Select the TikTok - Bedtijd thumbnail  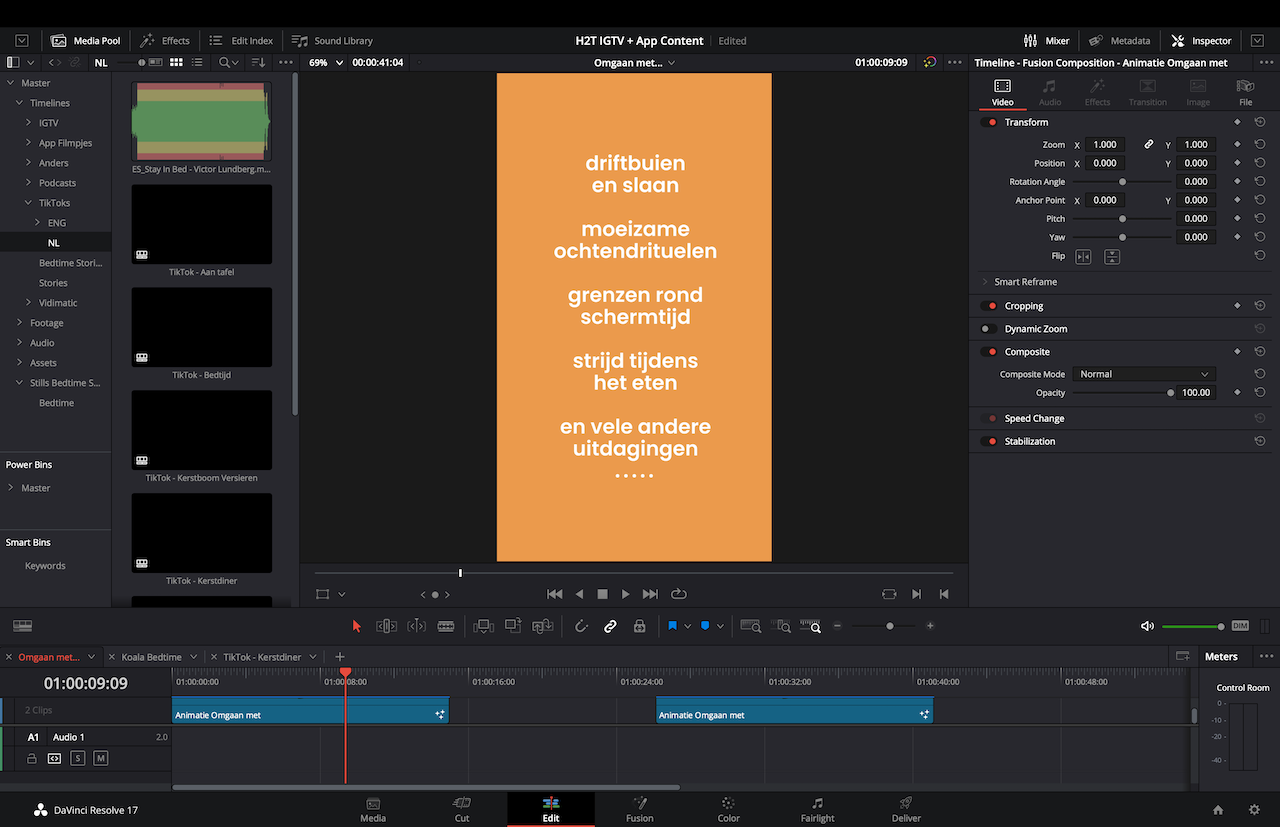(x=201, y=327)
